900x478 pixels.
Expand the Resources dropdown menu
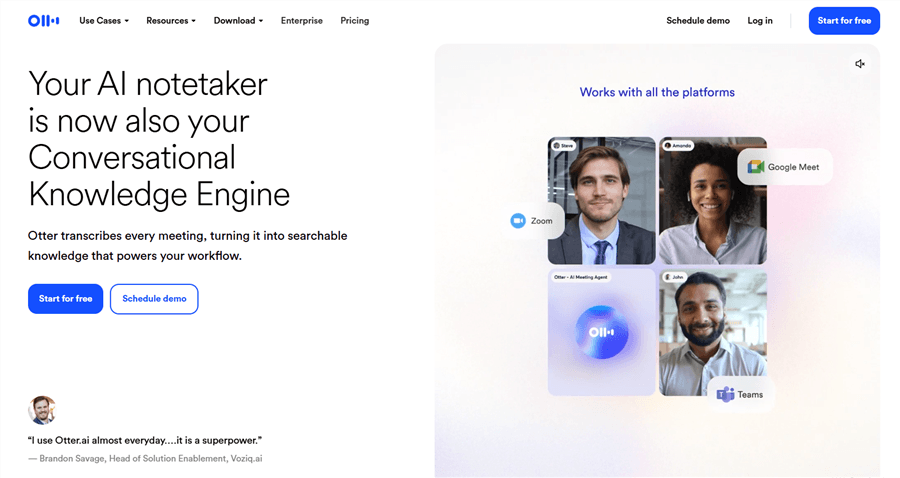pyautogui.click(x=171, y=21)
